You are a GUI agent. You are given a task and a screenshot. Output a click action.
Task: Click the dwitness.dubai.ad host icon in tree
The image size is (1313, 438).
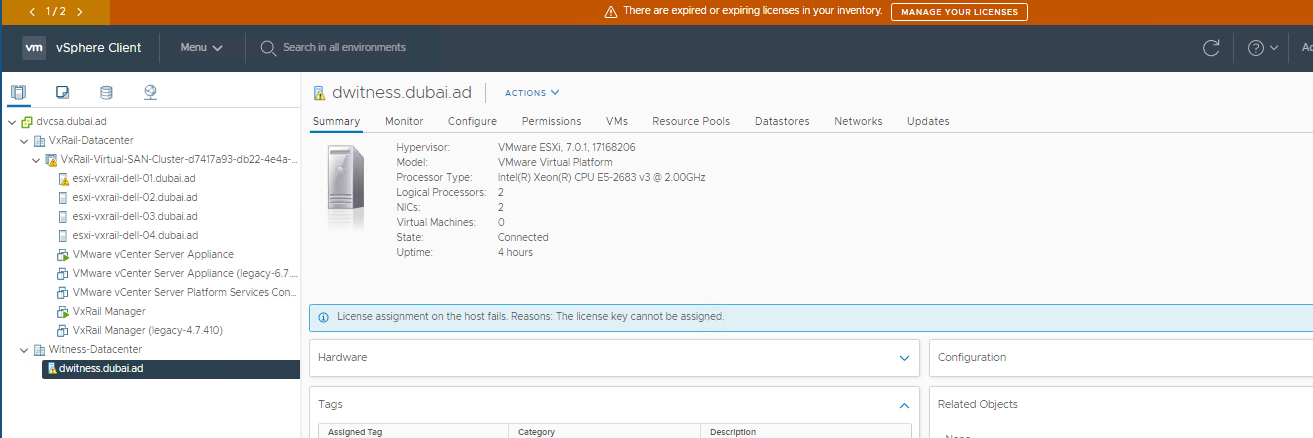pos(51,369)
